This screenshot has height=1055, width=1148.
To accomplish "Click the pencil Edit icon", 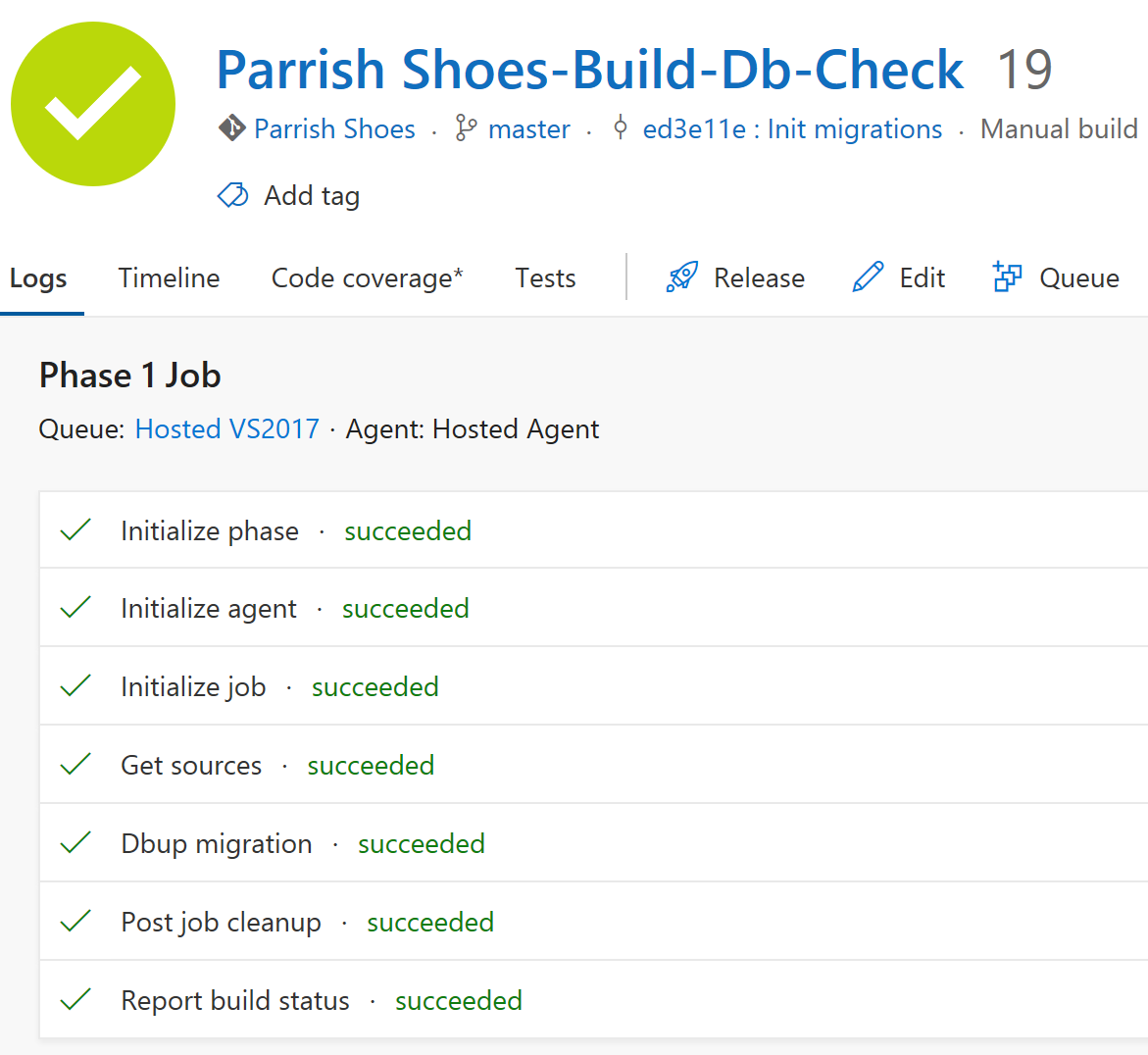I will [x=868, y=277].
